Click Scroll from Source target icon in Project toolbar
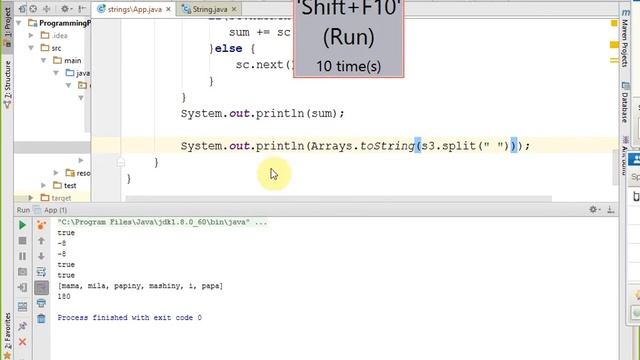Viewport: 640px width, 360px height. point(33,9)
